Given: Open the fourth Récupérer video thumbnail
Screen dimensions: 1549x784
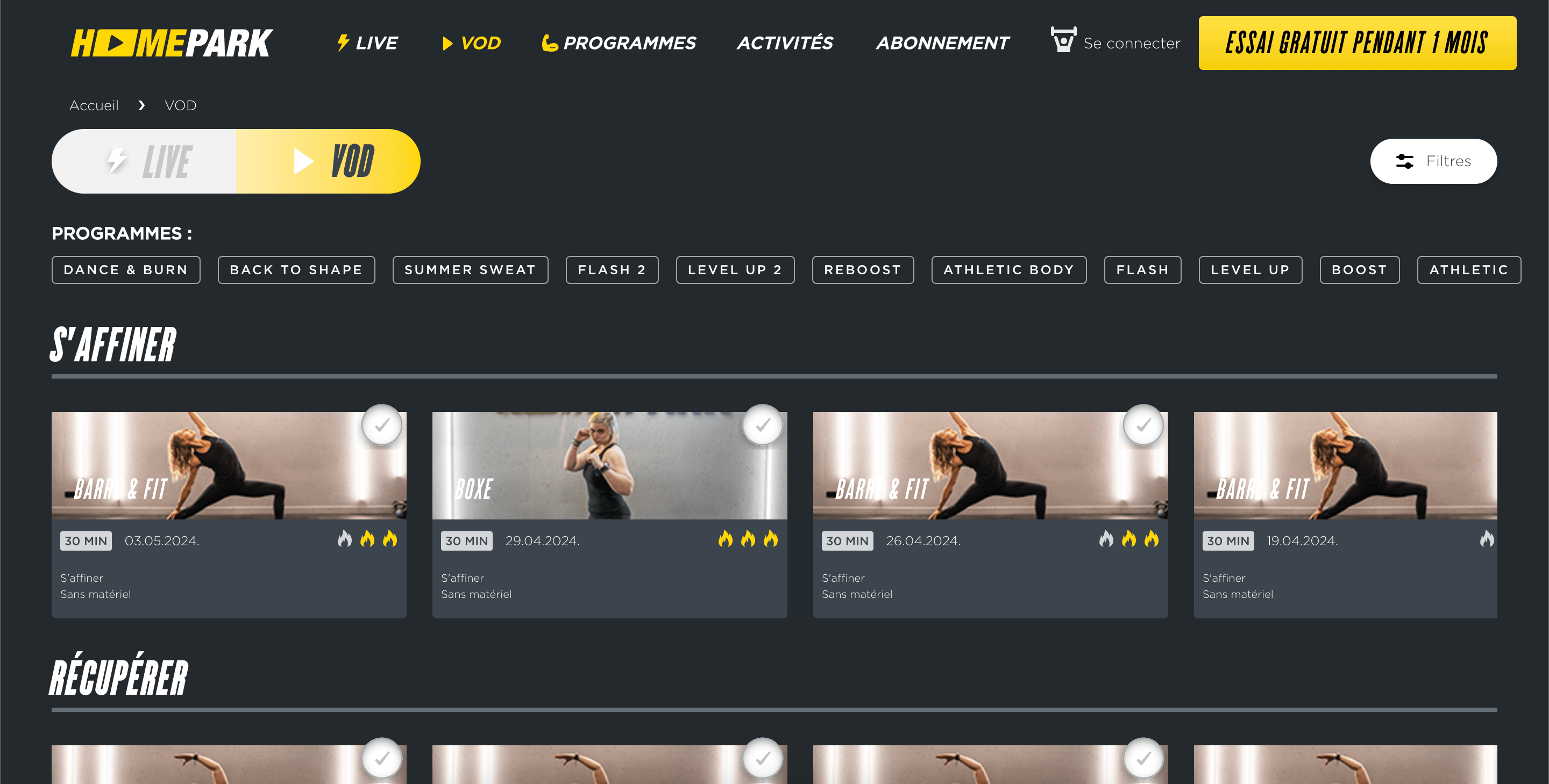Looking at the screenshot, I should [1345, 765].
